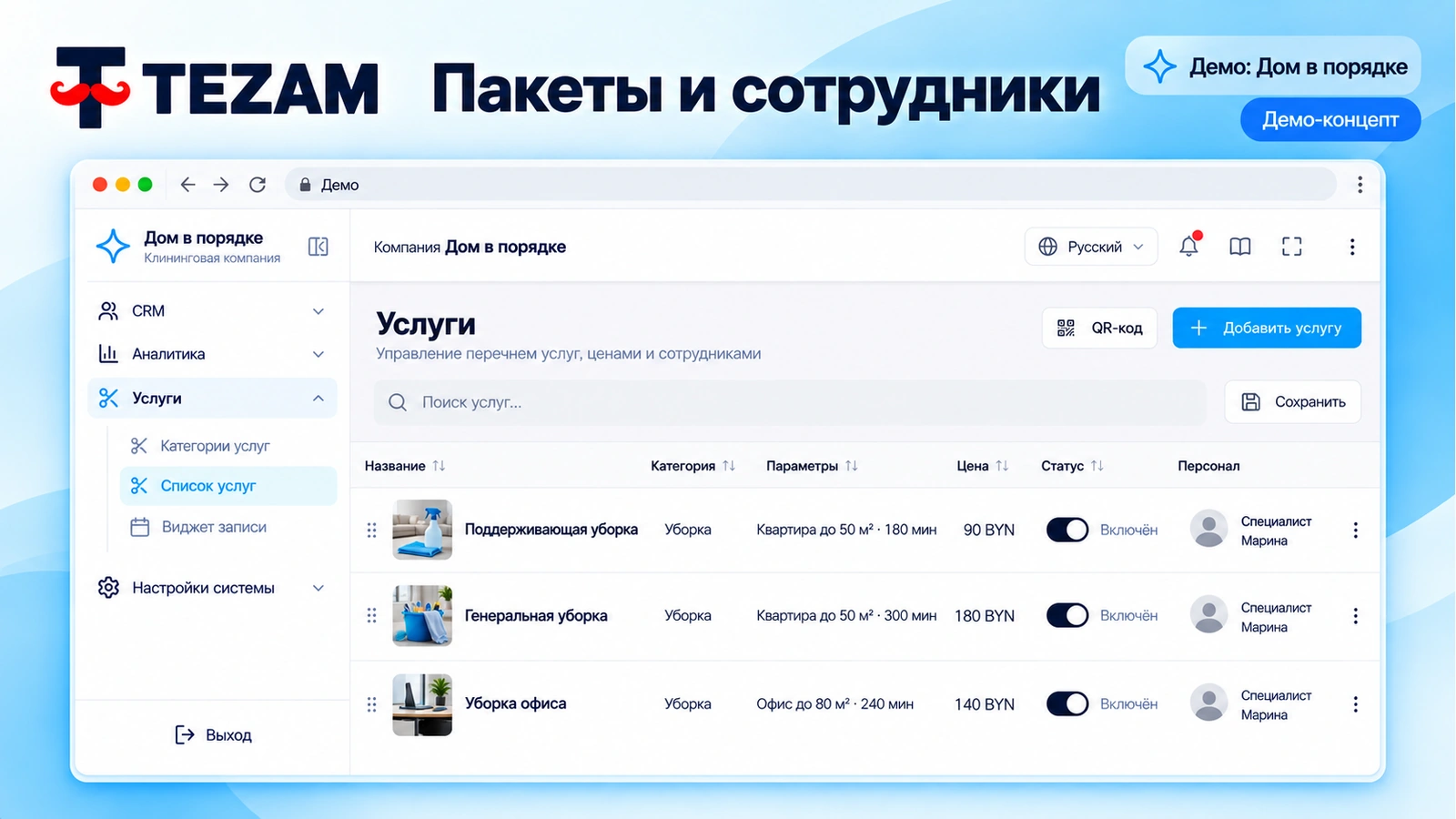The height and width of the screenshot is (819, 1456).
Task: Reload the browser page
Action: pyautogui.click(x=258, y=185)
